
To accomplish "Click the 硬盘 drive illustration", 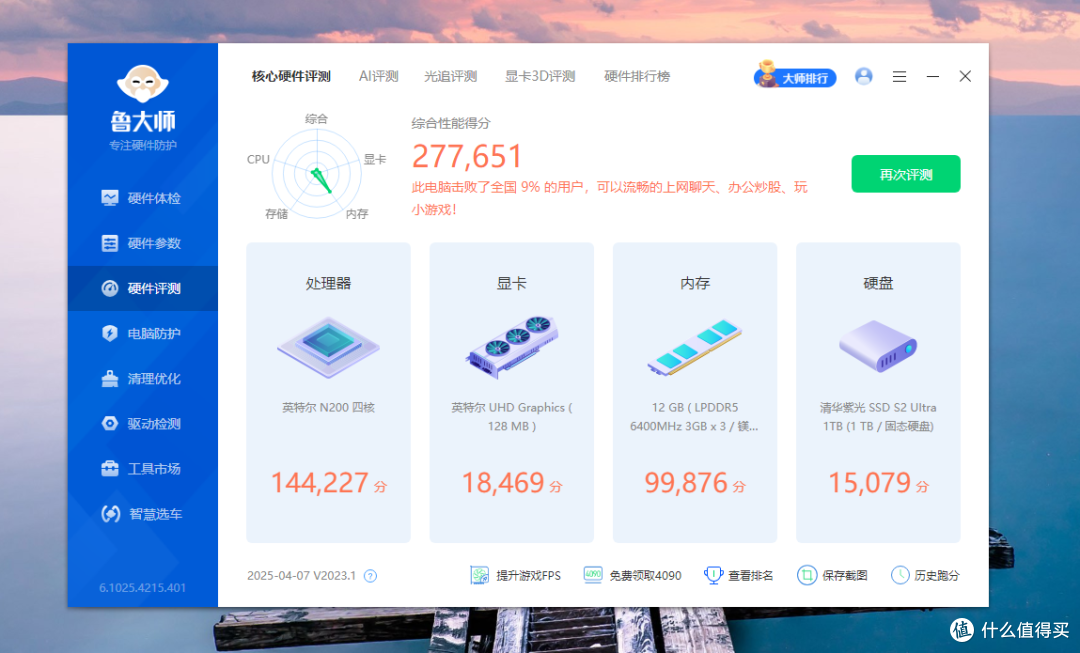I will [878, 346].
